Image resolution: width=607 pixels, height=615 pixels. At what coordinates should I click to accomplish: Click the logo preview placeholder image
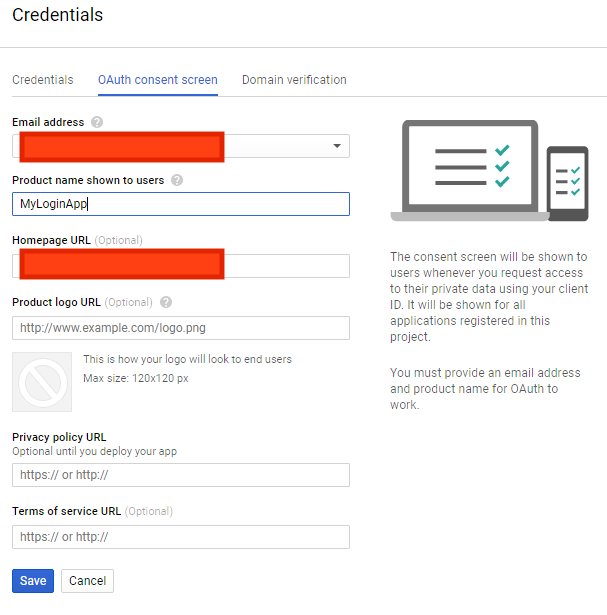coord(42,381)
